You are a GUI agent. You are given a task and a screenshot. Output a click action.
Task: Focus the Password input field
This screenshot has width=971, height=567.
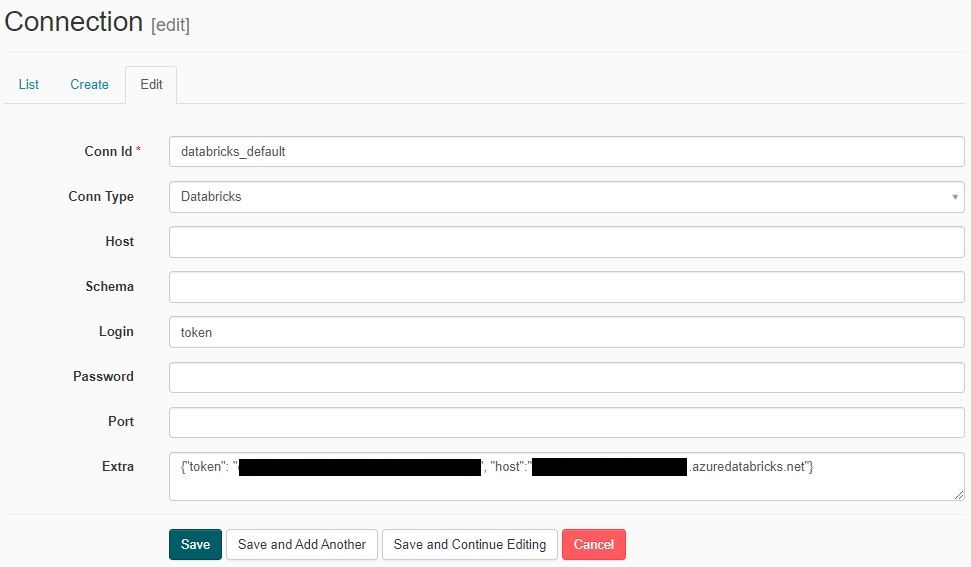[567, 378]
